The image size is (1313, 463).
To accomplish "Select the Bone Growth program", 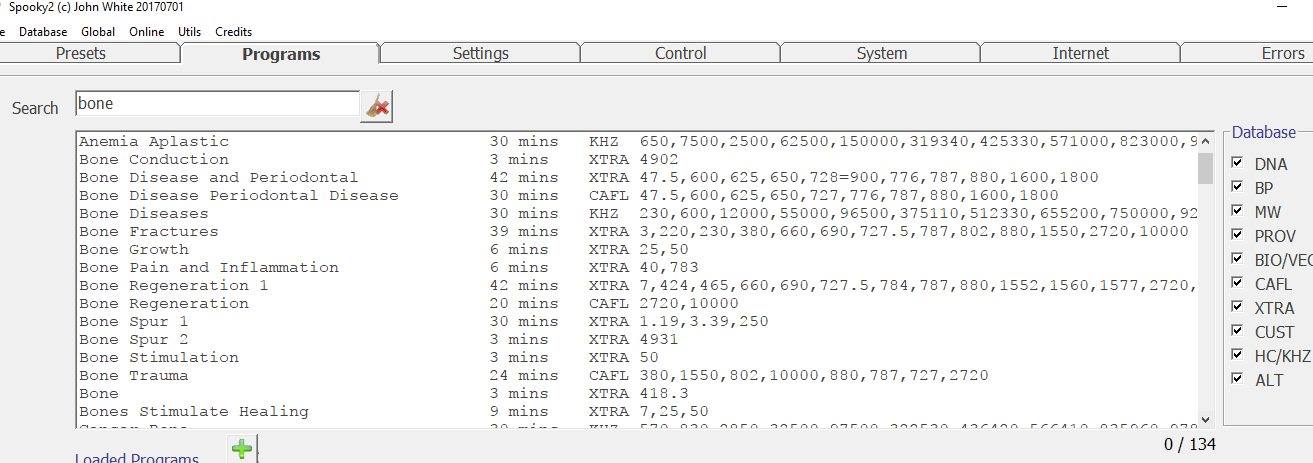I will (637, 249).
